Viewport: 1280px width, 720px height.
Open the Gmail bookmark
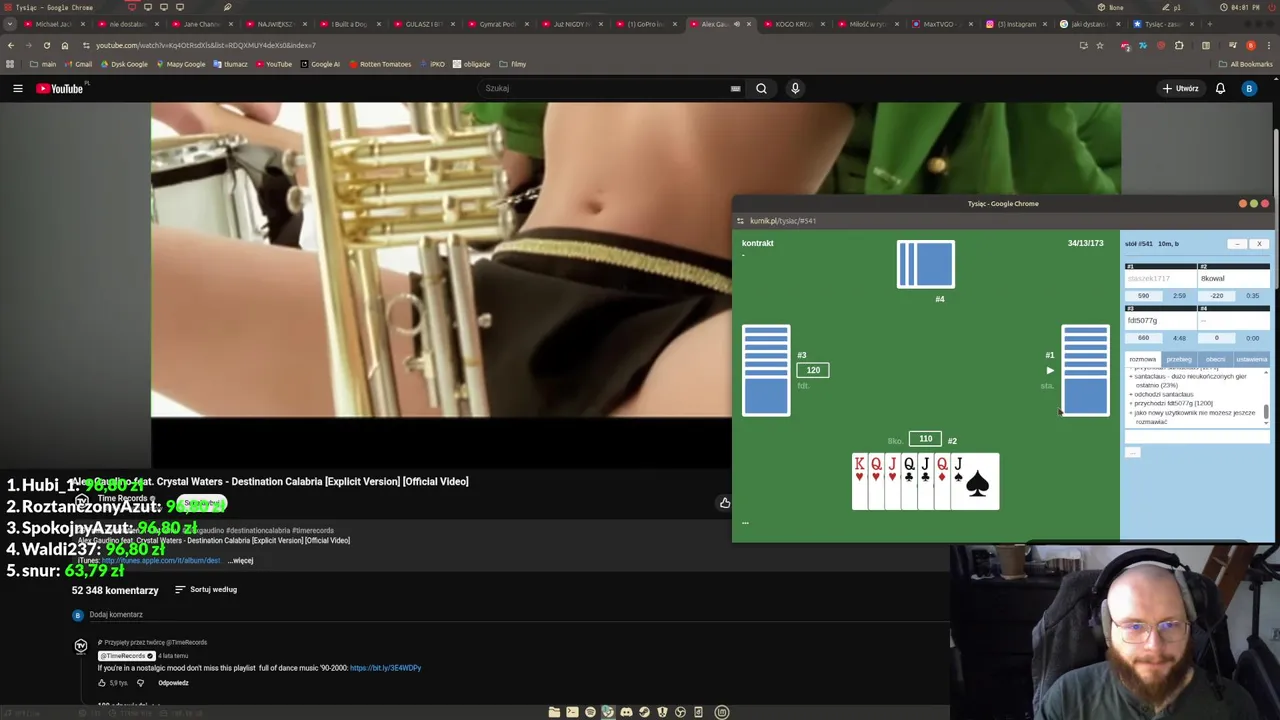pos(77,64)
